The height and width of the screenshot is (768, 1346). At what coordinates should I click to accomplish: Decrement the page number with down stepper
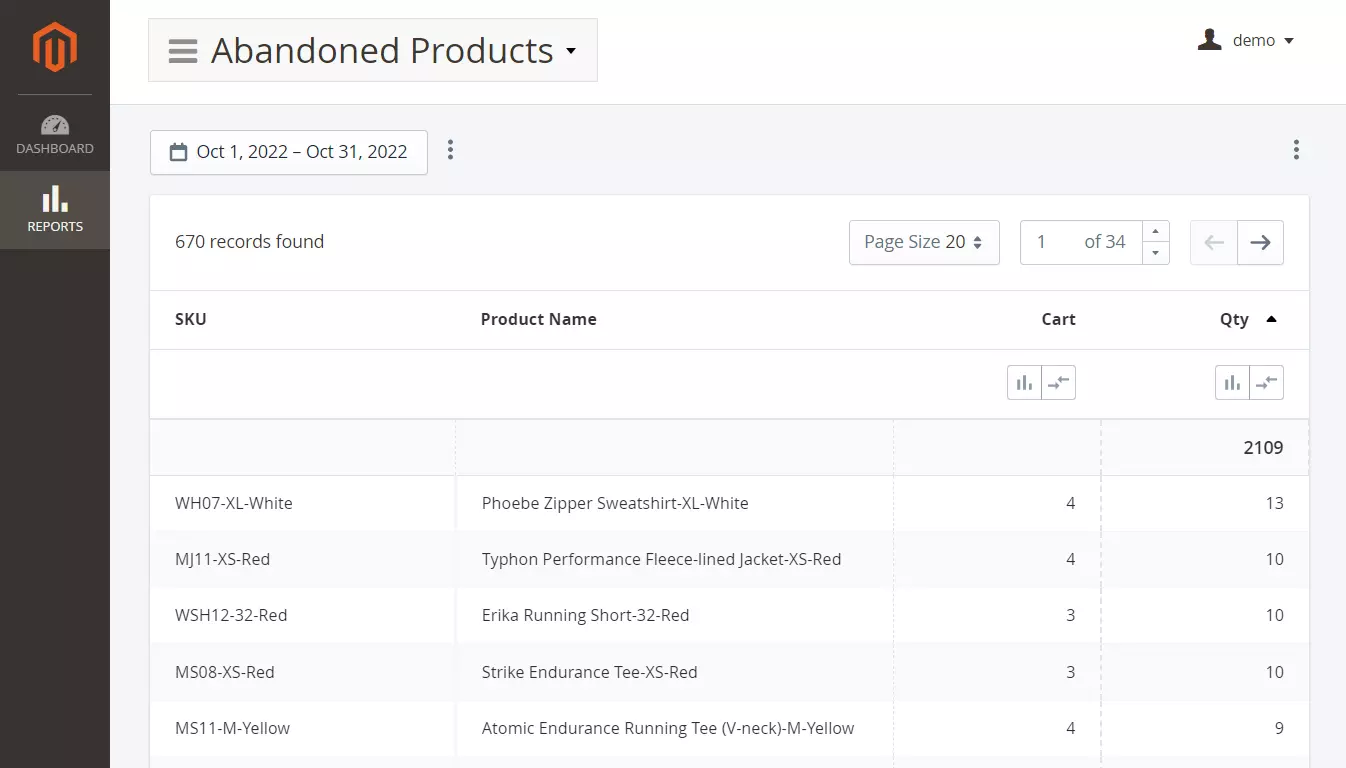pos(1156,254)
